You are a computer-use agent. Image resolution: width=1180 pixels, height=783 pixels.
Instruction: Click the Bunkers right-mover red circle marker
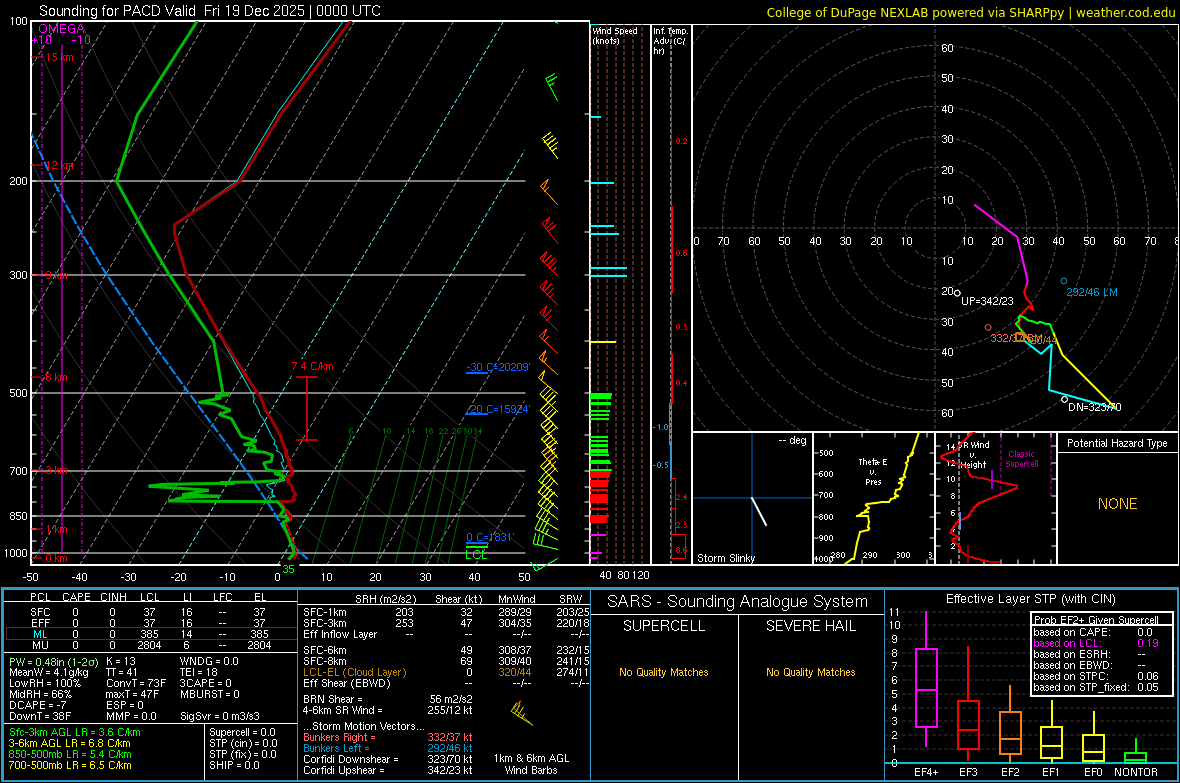tap(988, 328)
